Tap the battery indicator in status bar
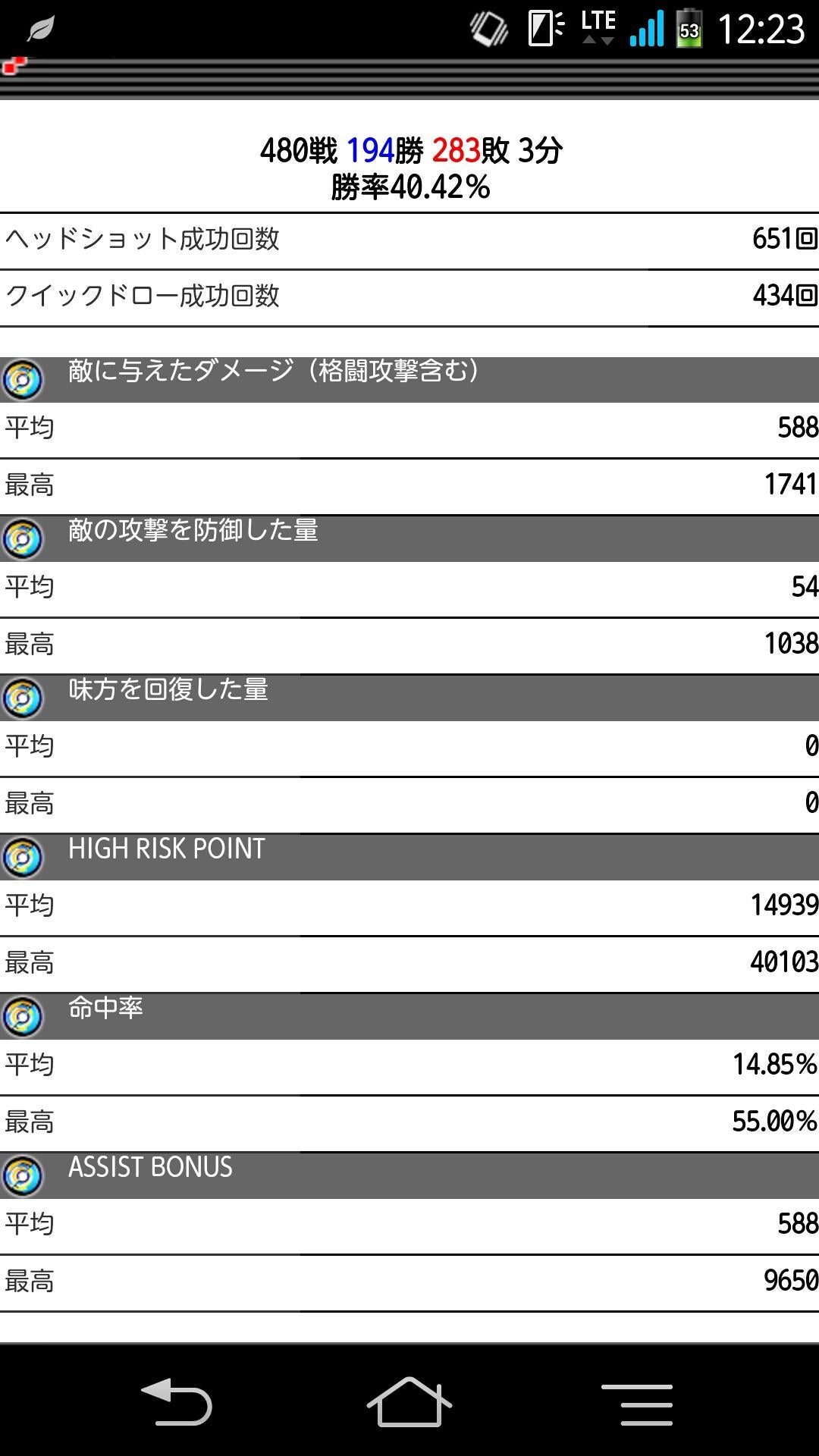 [x=689, y=29]
